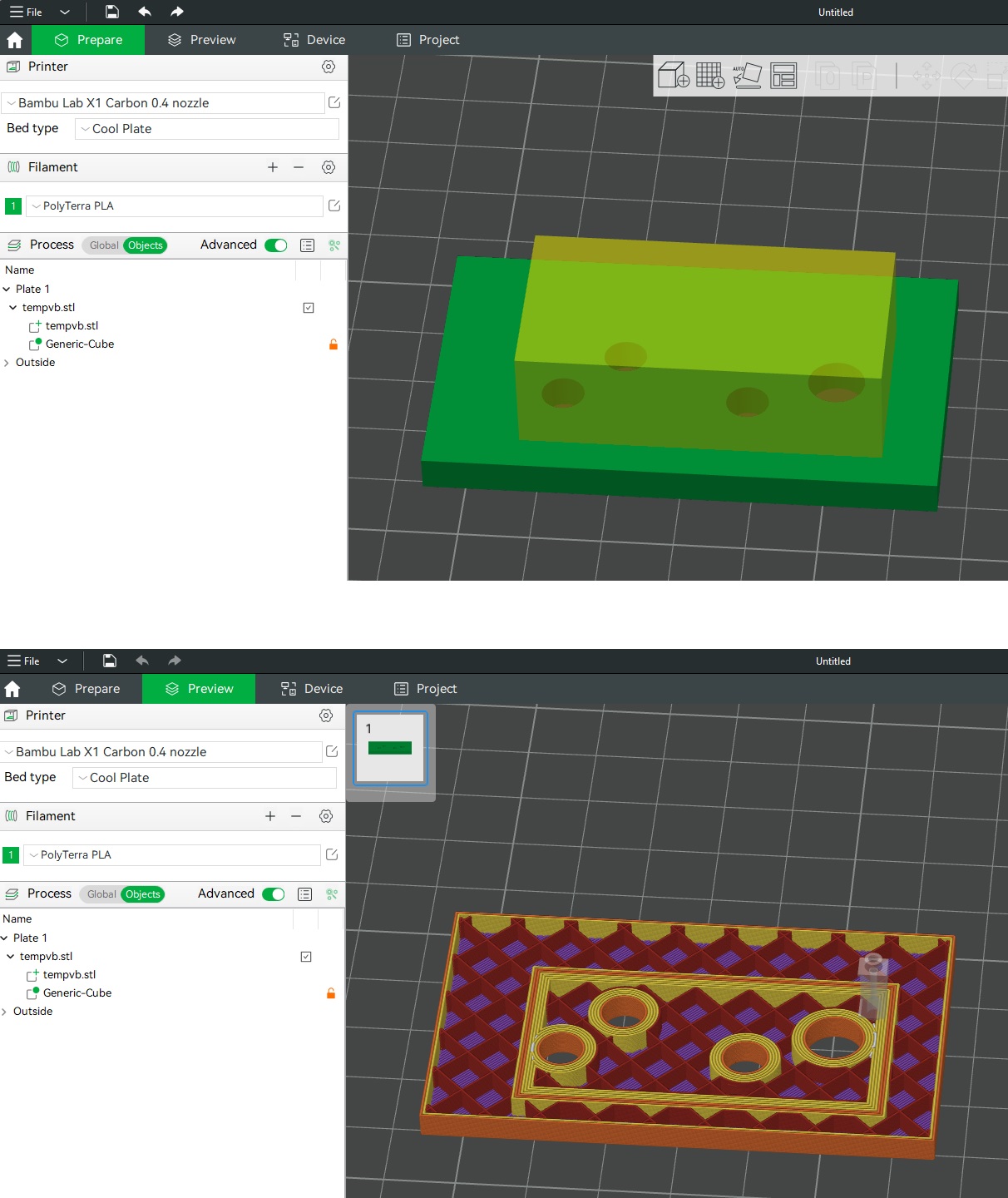Viewport: 1008px width, 1198px height.
Task: Toggle the Advanced switch in the Prepare-view window
Action: [275, 245]
